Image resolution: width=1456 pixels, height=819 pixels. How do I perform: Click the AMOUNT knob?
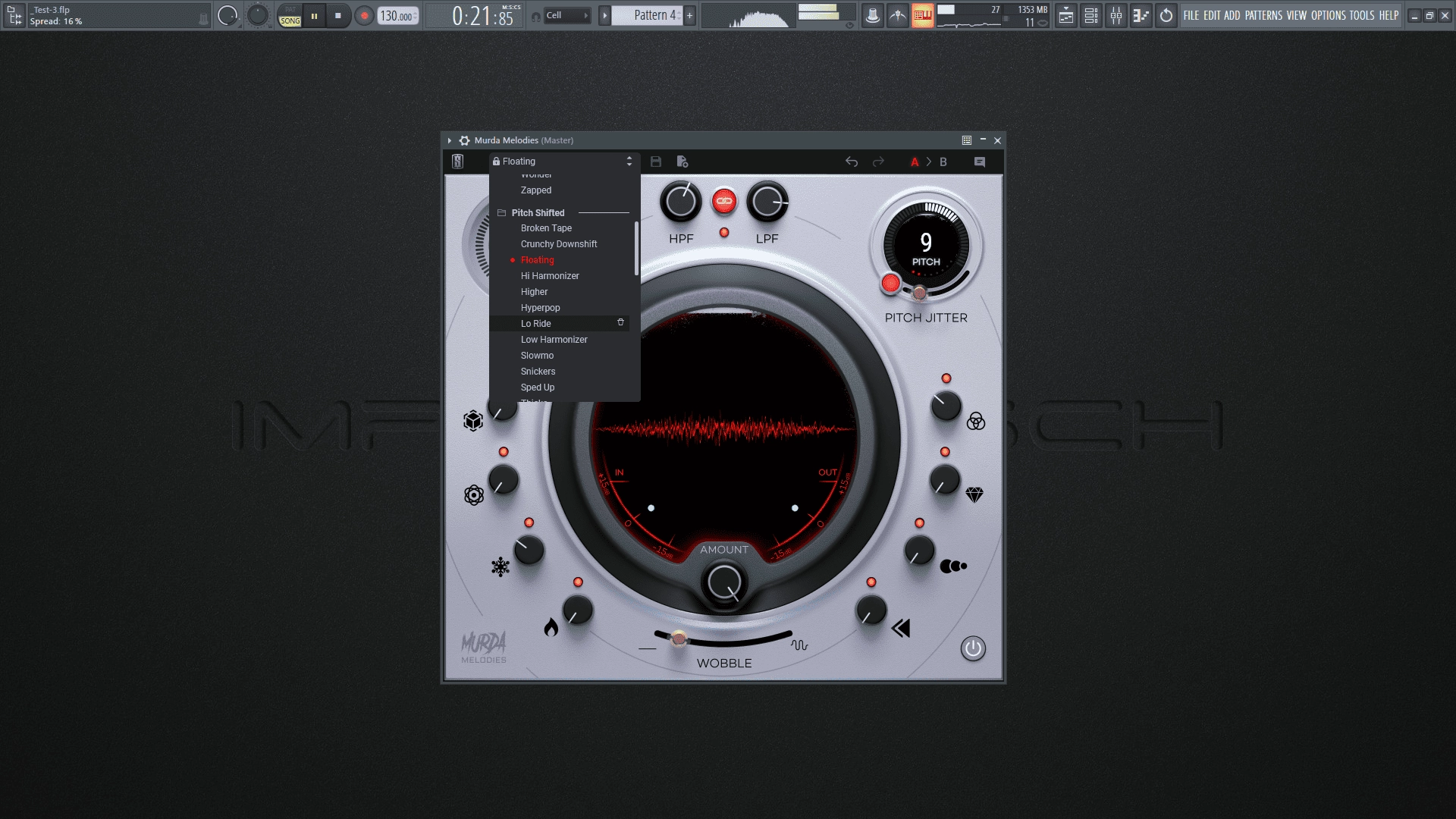click(x=724, y=582)
